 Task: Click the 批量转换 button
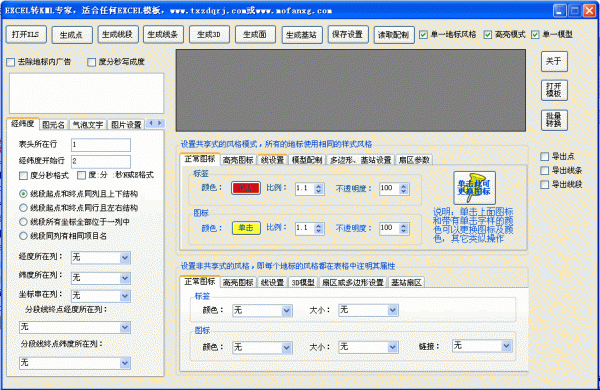coord(554,120)
